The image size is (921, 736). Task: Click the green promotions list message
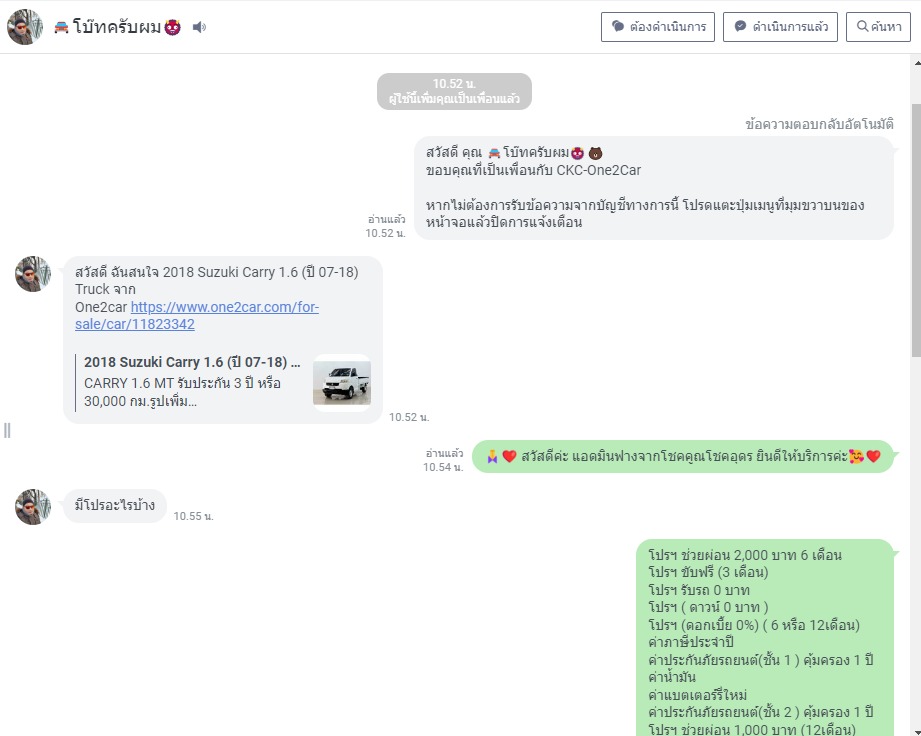tap(765, 637)
